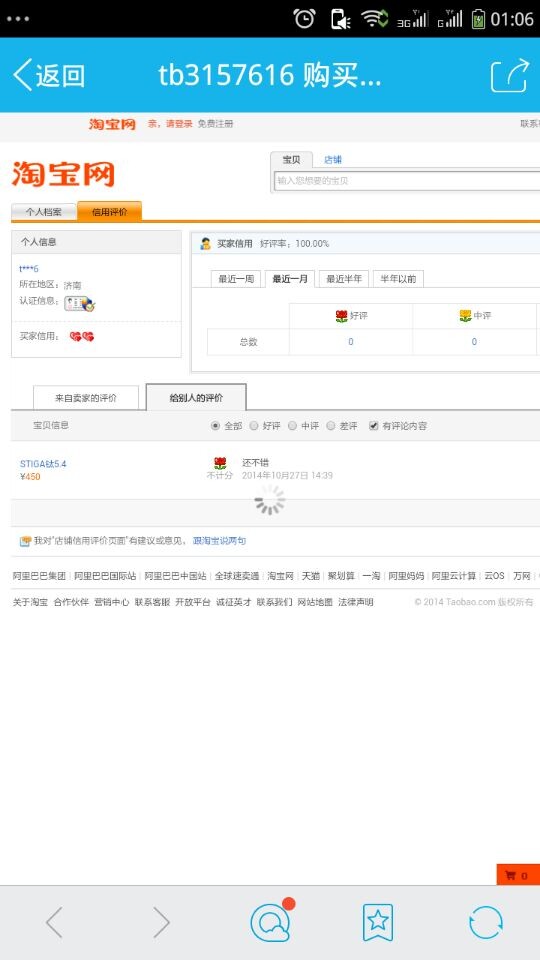
Task: Click the 跟淘宝说两句 link
Action: pyautogui.click(x=220, y=541)
